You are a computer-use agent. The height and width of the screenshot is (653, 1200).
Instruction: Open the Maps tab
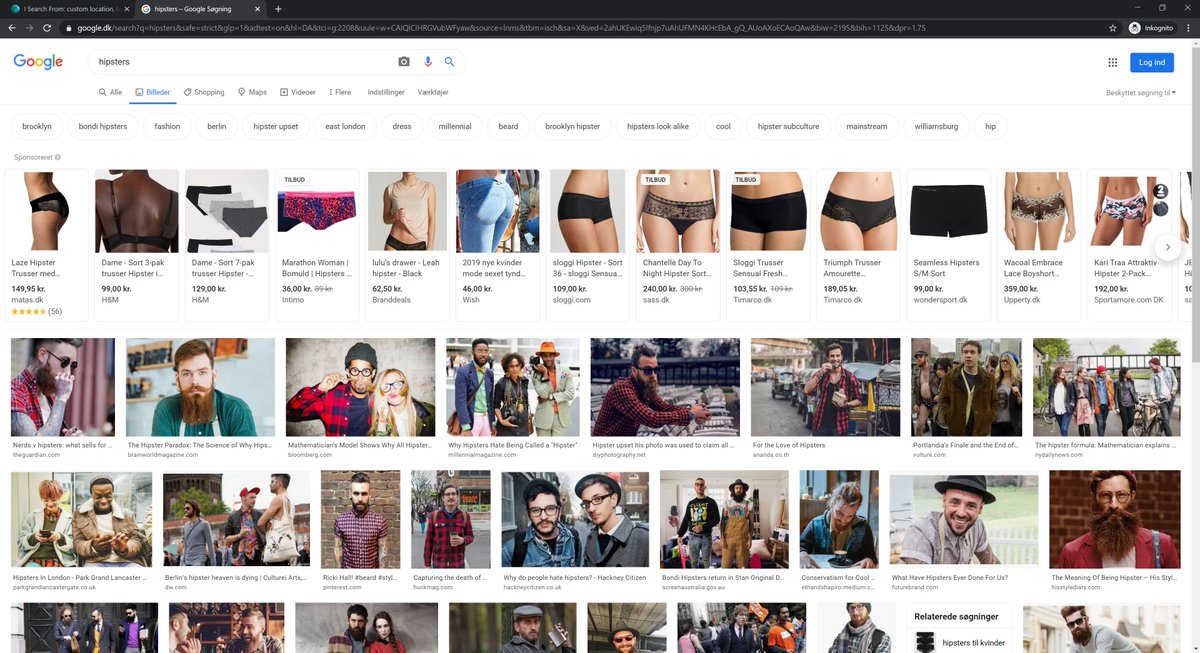[252, 92]
